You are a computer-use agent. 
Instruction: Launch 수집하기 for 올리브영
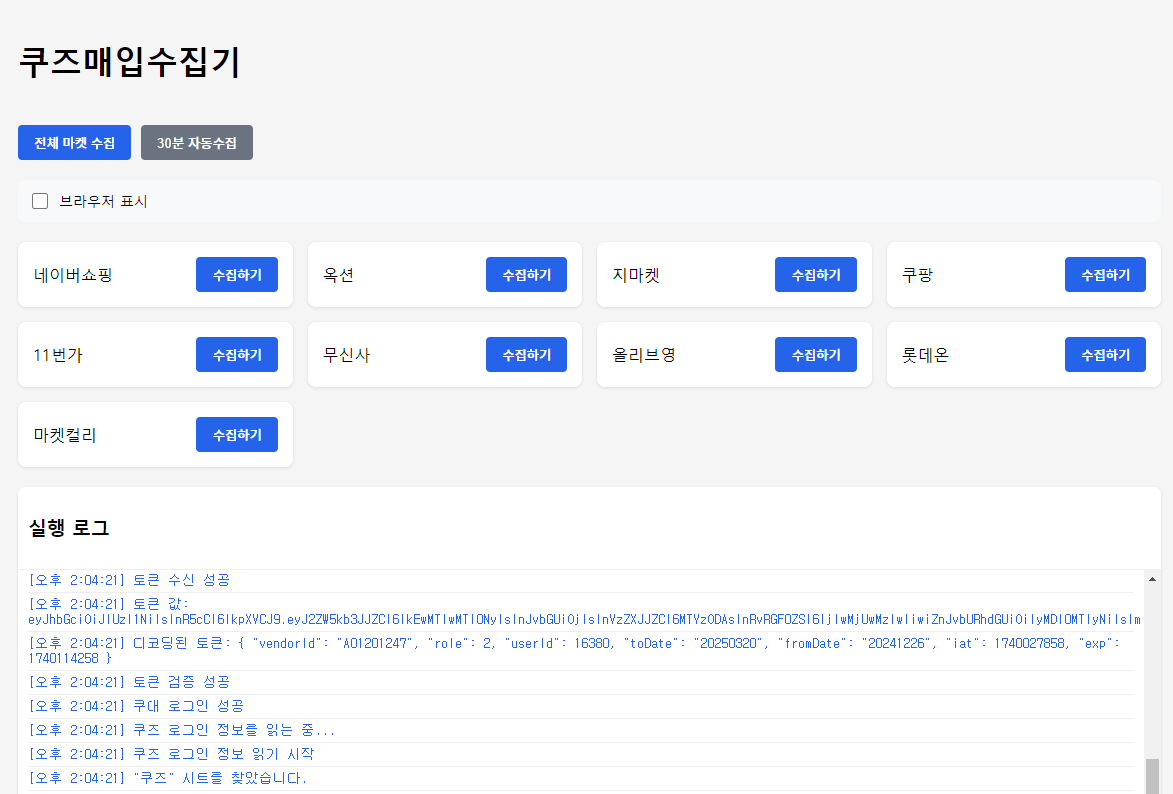click(816, 355)
